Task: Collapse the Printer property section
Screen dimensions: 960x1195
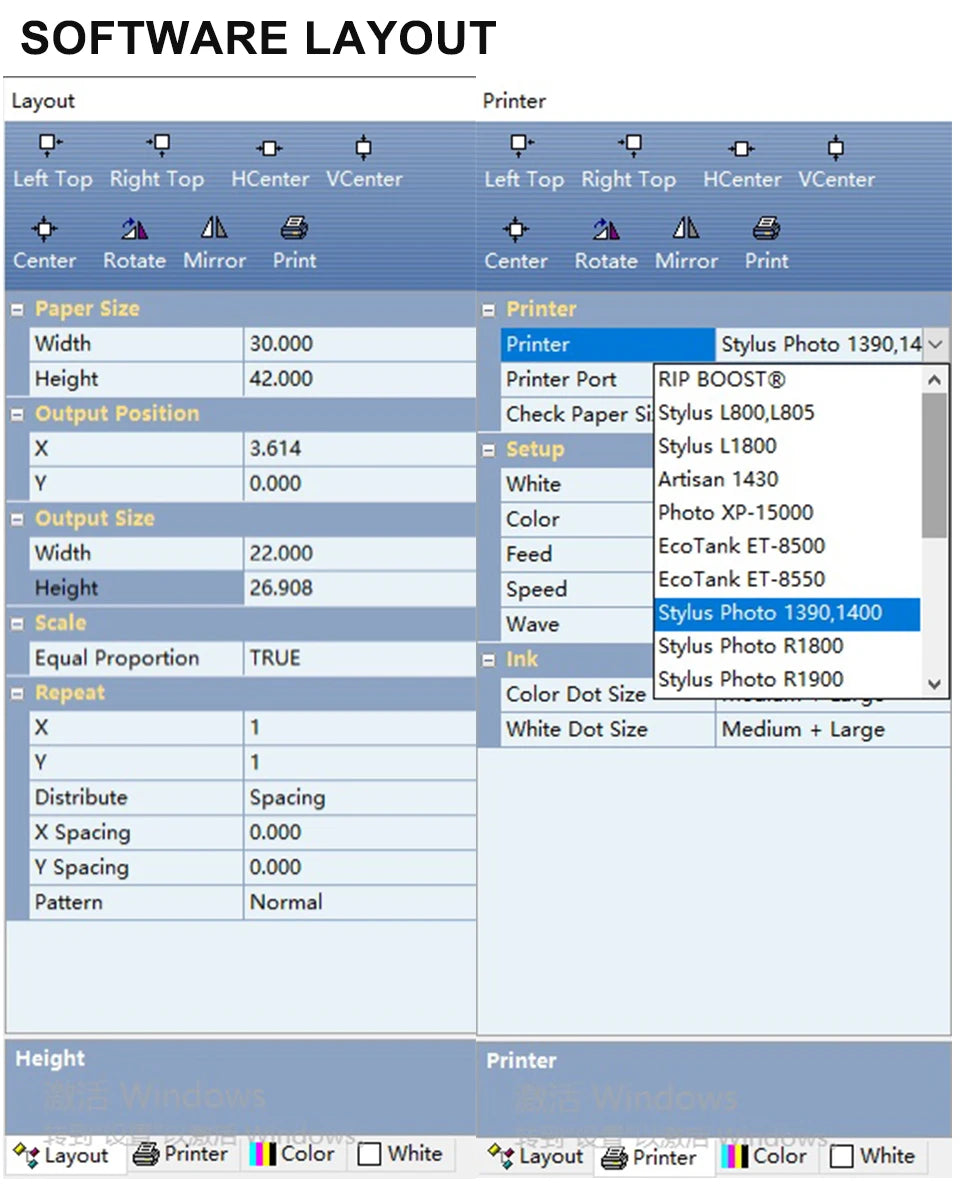Action: click(488, 310)
